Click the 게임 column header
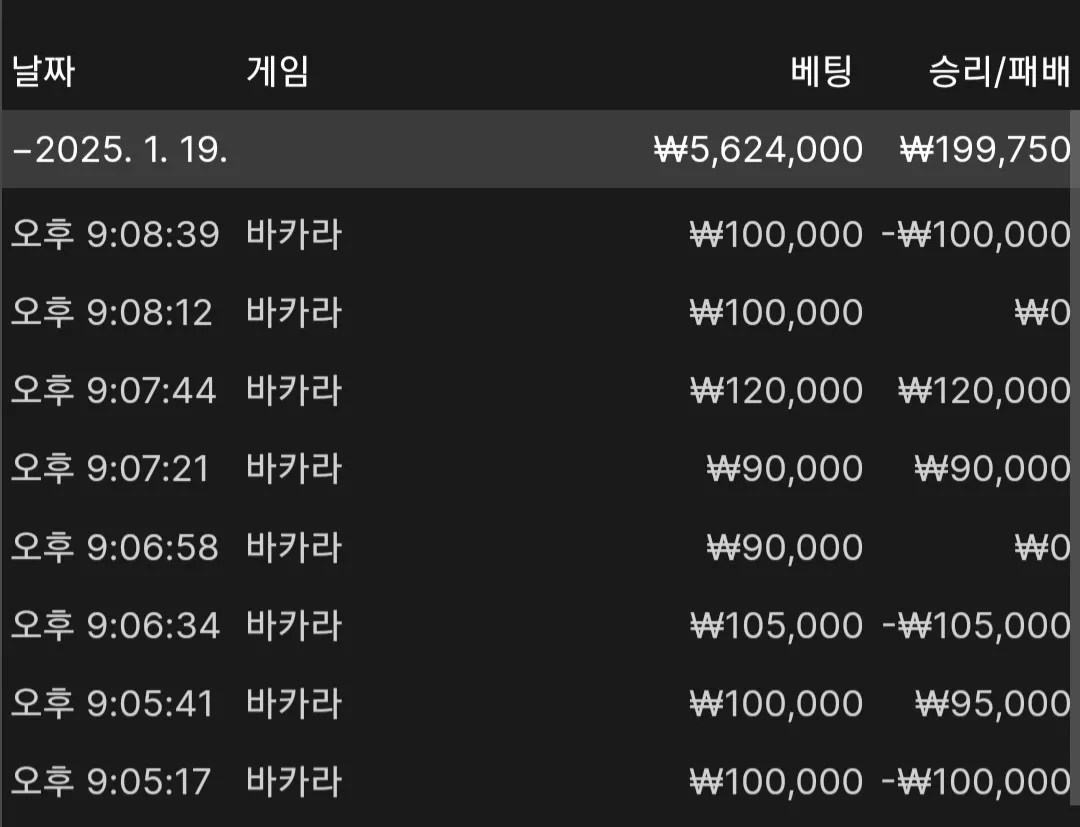The width and height of the screenshot is (1080, 827). [x=278, y=71]
